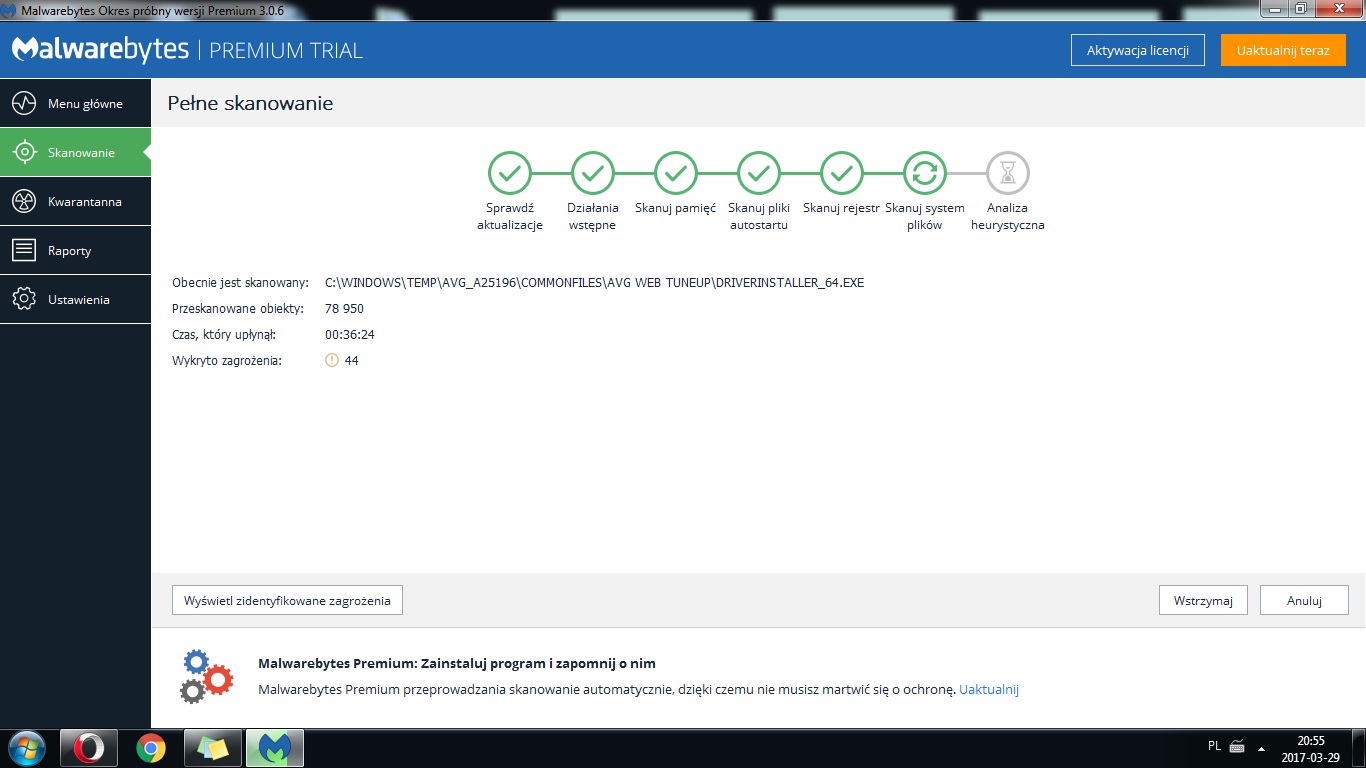This screenshot has width=1366, height=768.
Task: Open Kwarantanna via its radiation icon
Action: pyautogui.click(x=25, y=201)
